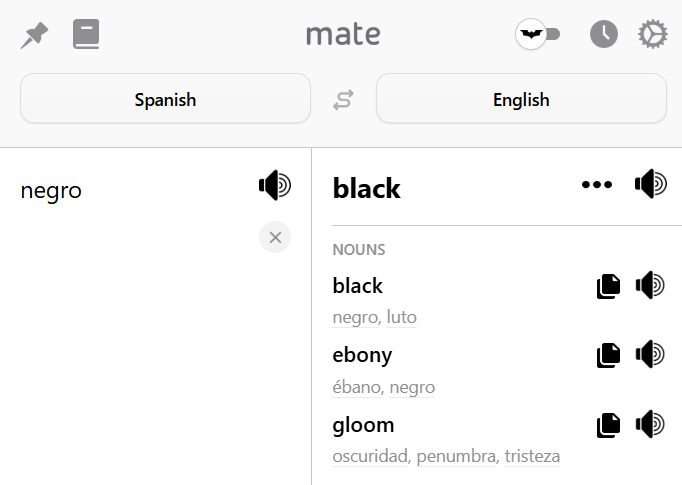The image size is (682, 485).
Task: Click the luto synonym link
Action: [x=401, y=317]
